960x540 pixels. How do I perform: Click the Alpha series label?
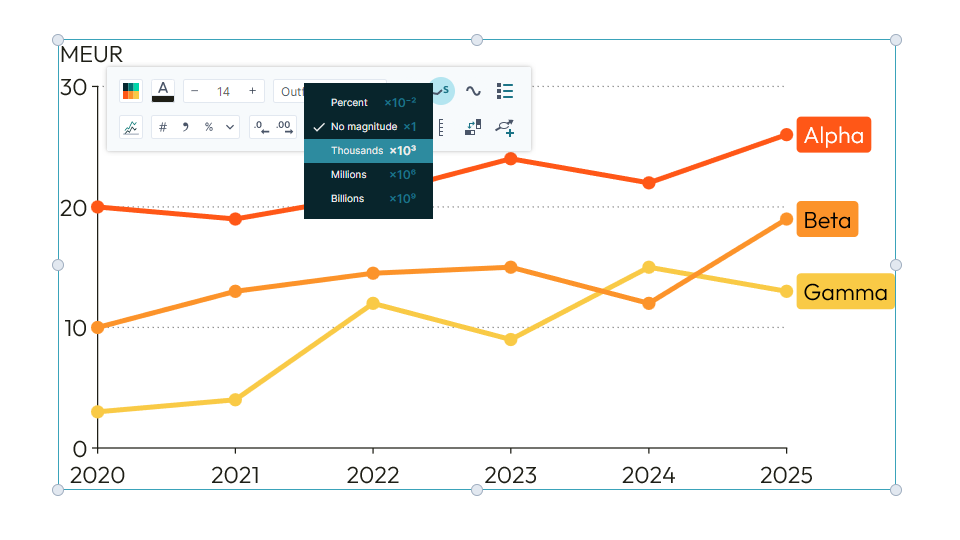833,135
